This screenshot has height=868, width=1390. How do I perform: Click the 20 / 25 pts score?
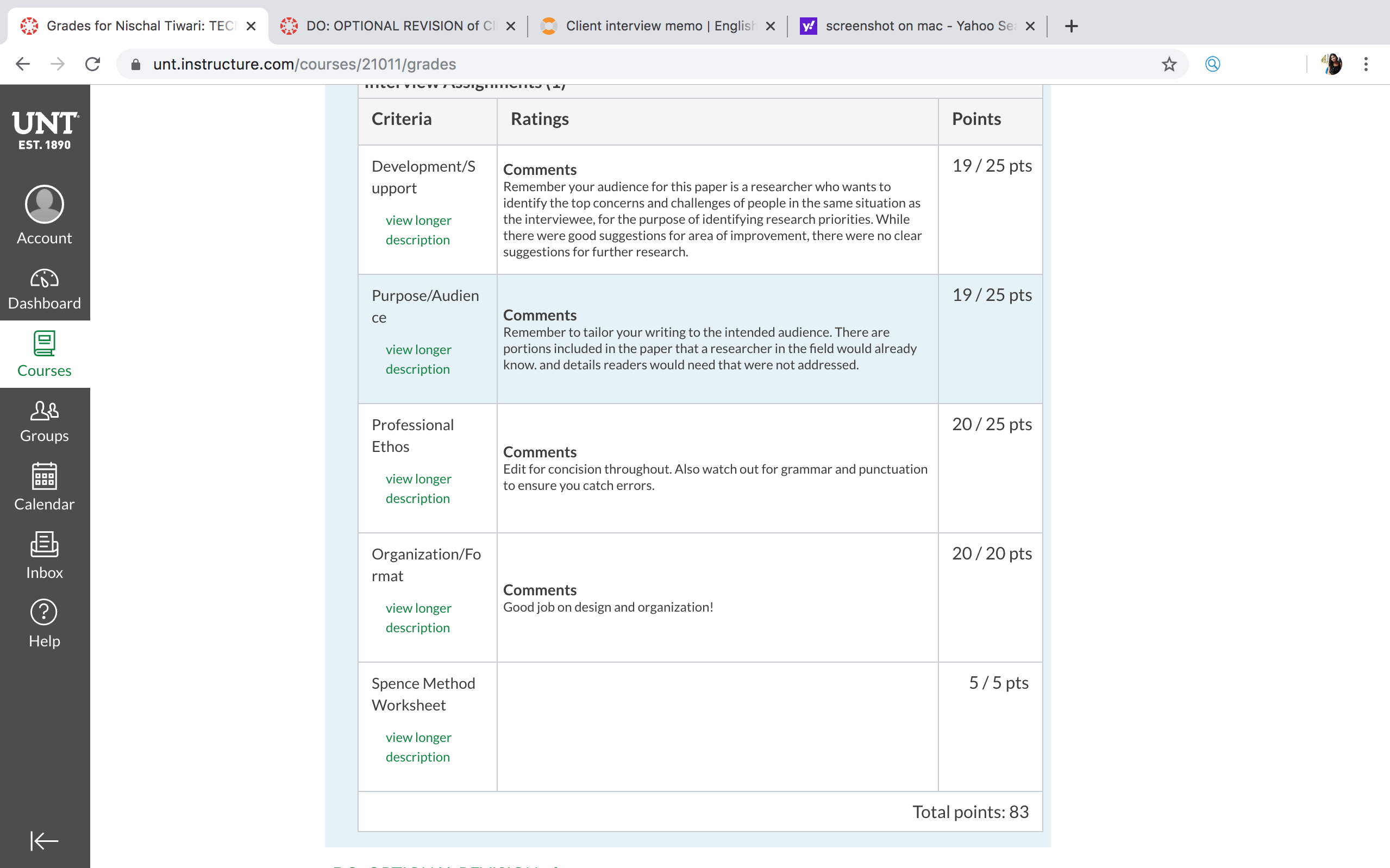992,424
